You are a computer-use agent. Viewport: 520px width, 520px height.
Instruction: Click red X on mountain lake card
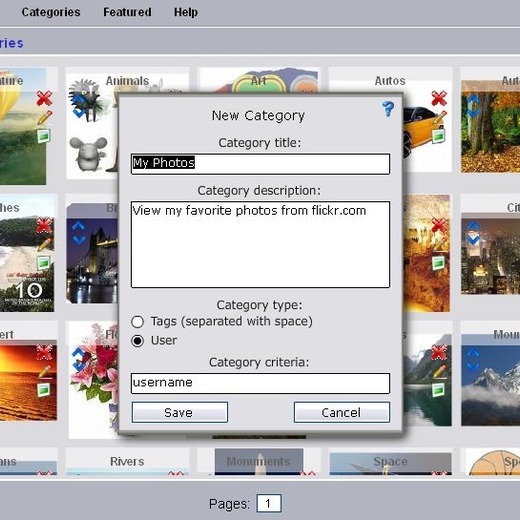pos(439,353)
